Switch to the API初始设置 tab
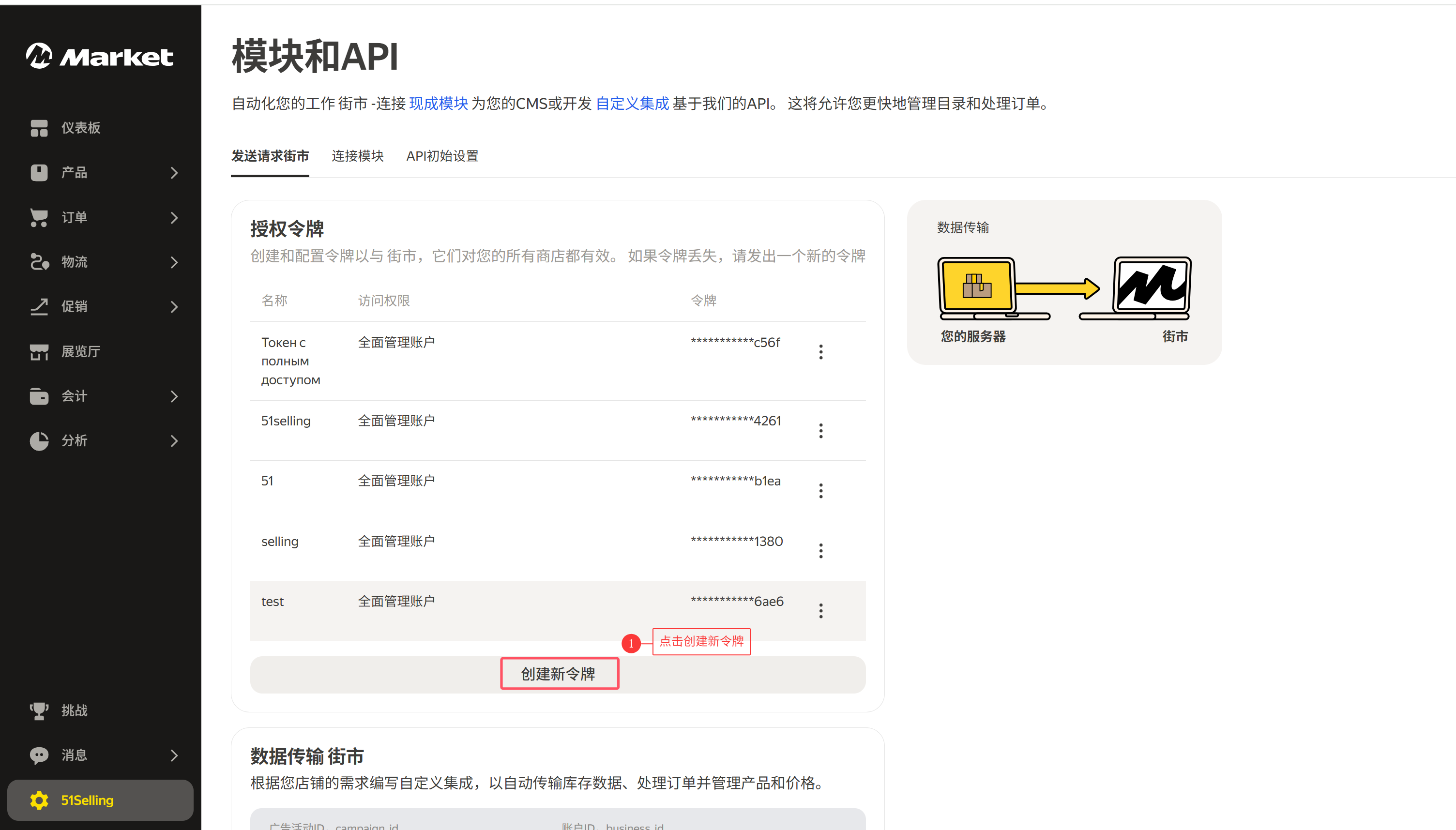Viewport: 1456px width, 830px height. coord(442,156)
